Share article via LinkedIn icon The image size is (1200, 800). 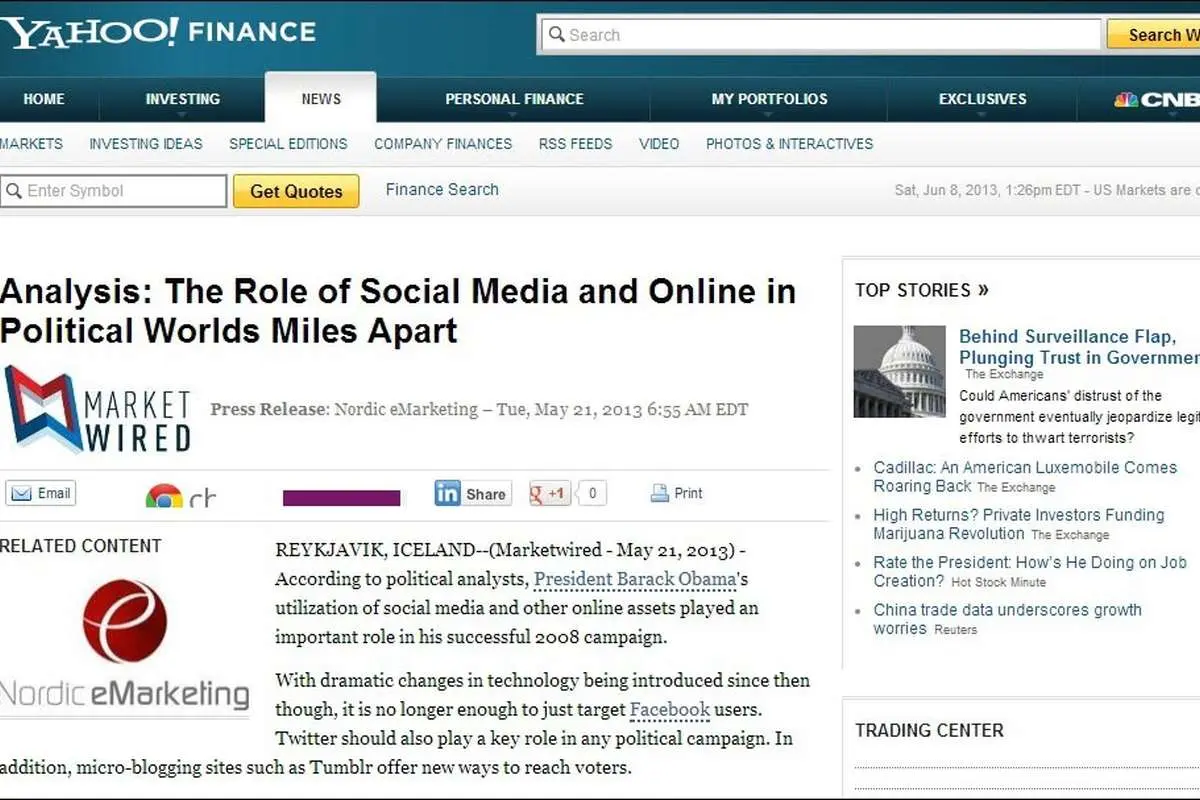point(472,493)
